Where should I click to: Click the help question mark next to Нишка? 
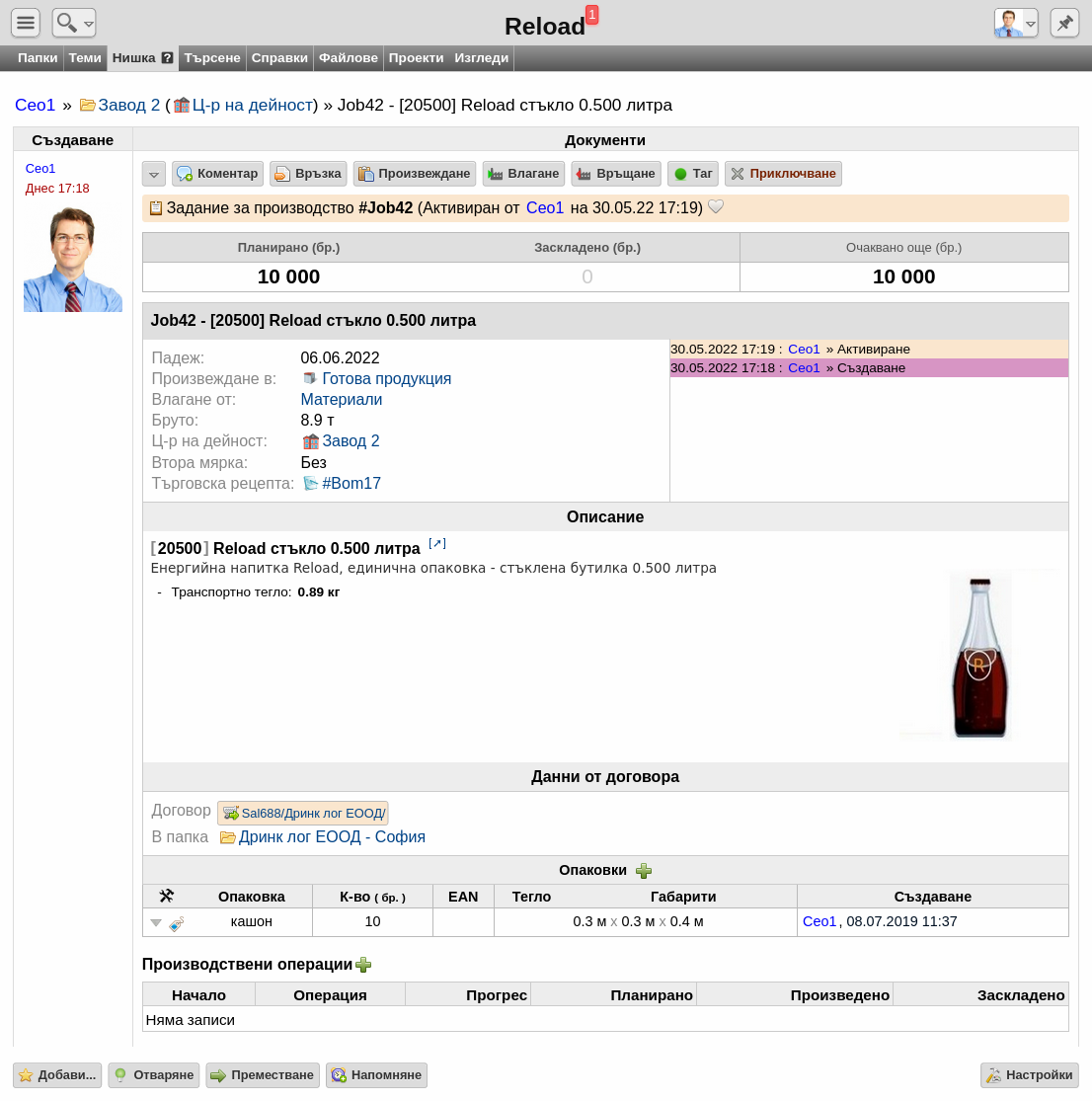(x=167, y=58)
